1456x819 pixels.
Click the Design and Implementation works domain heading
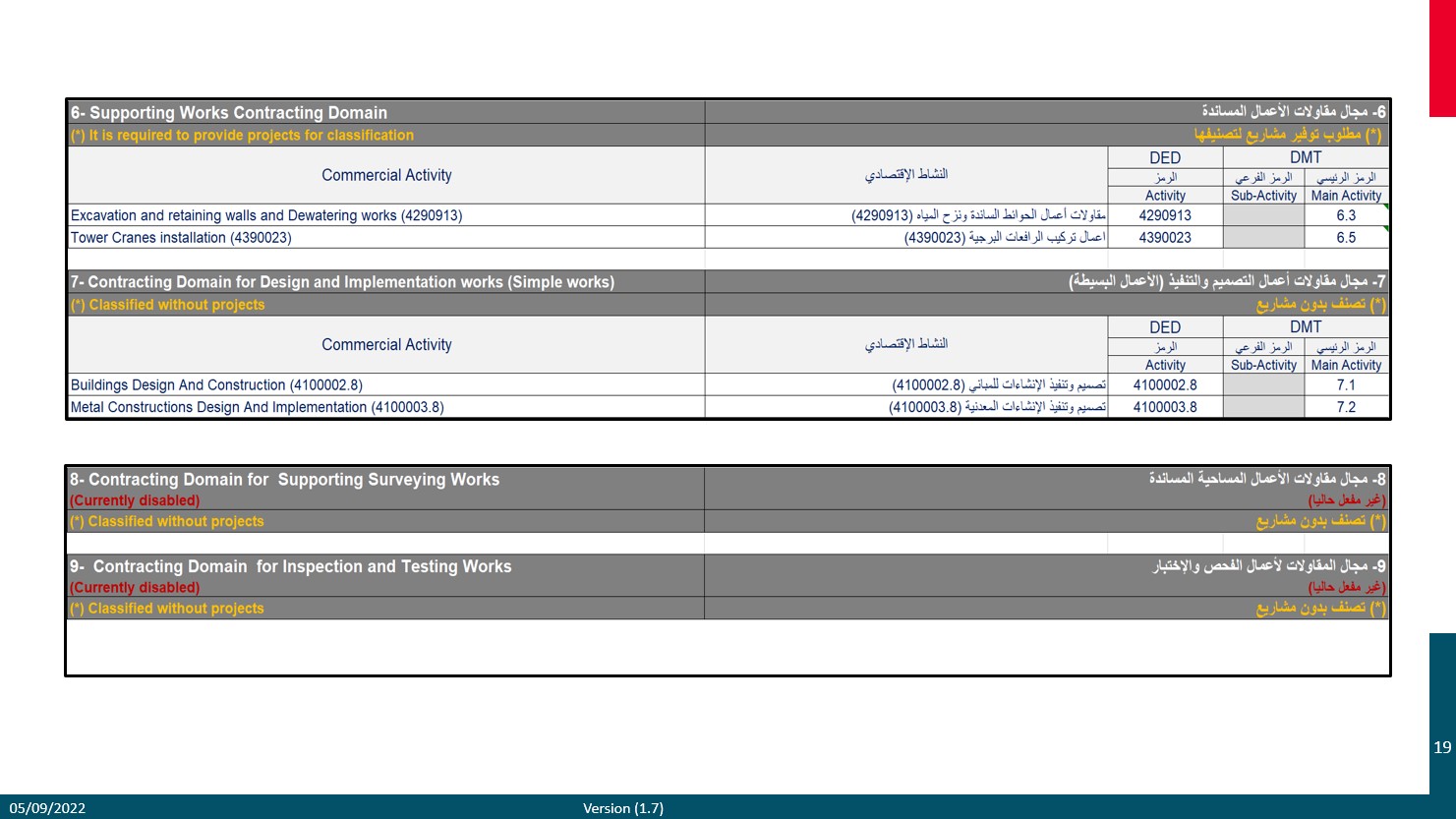342,282
